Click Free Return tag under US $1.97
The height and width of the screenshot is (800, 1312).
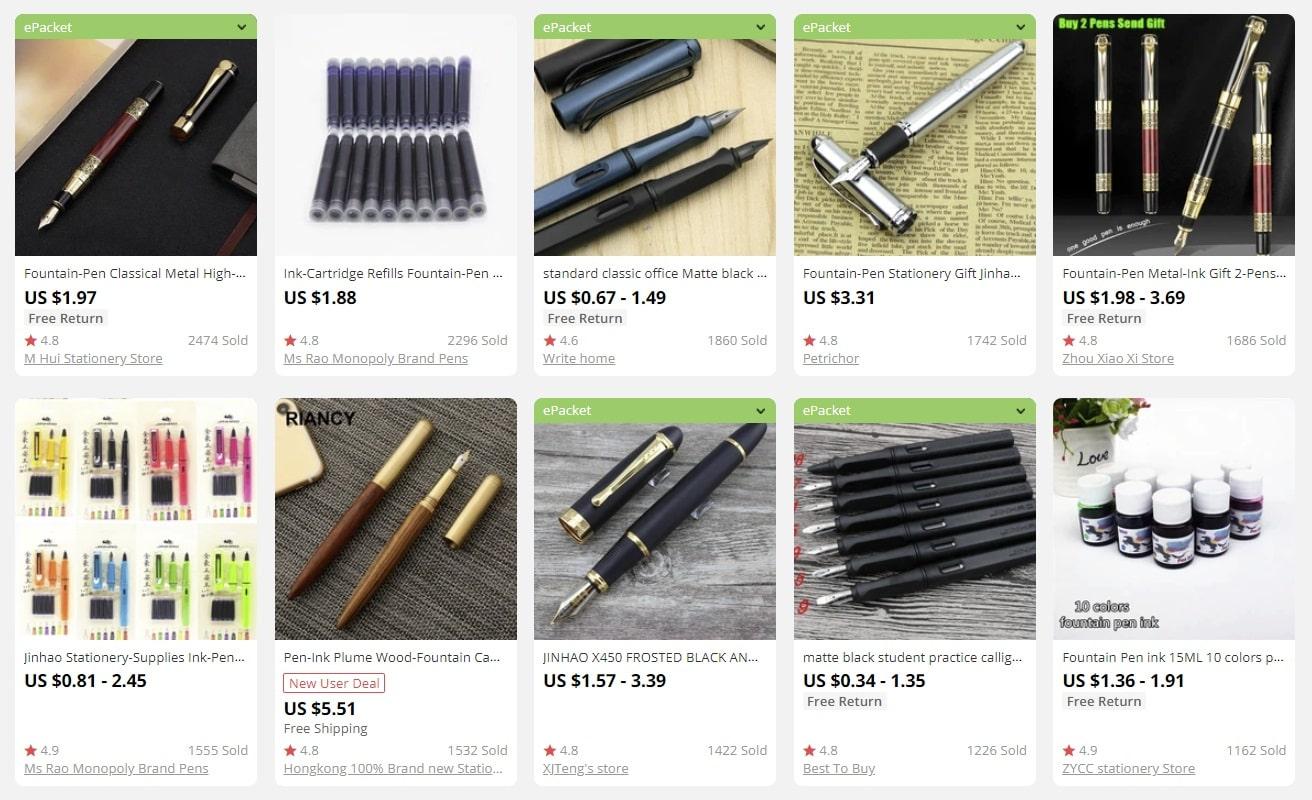coord(66,318)
